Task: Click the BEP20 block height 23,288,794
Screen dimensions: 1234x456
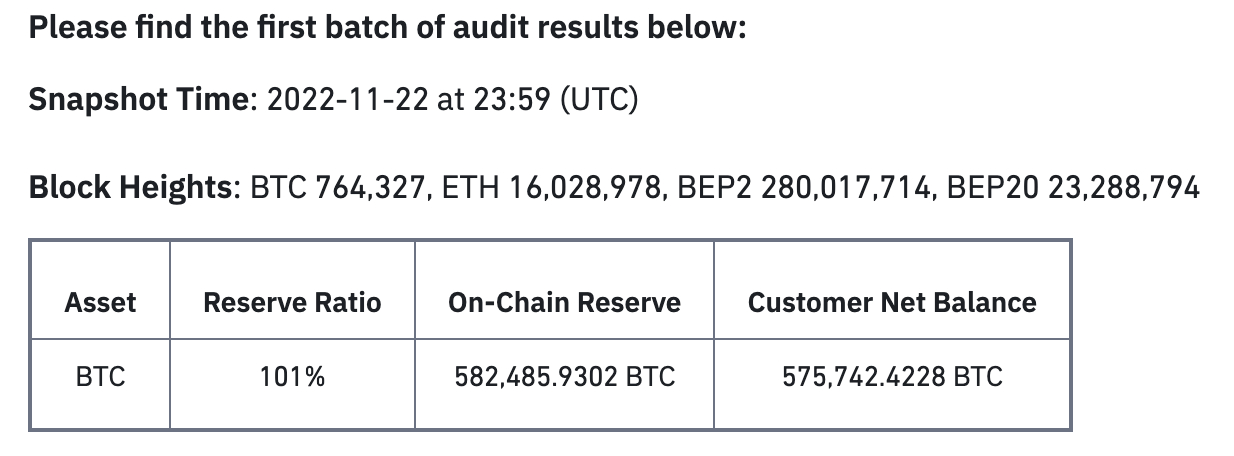Action: click(x=1123, y=187)
